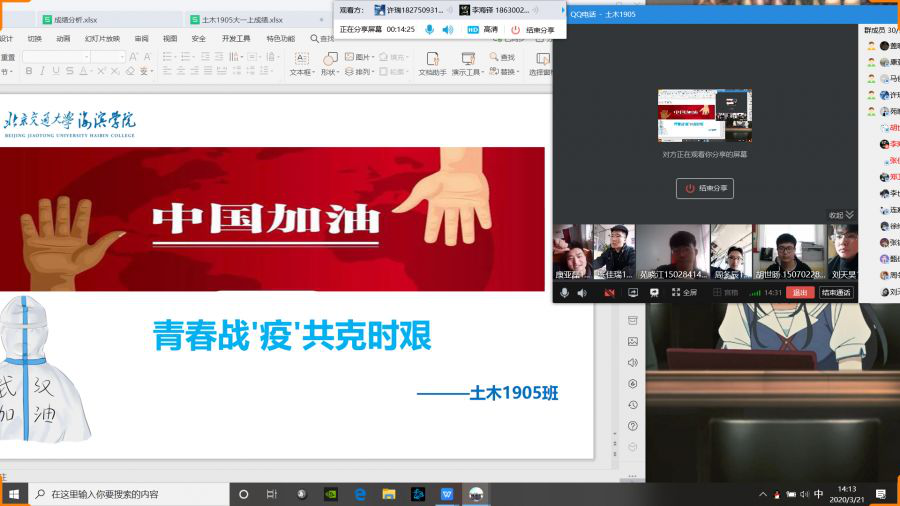This screenshot has height=506, width=900.
Task: Collapse video strip with 收起 chevron
Action: [x=842, y=215]
